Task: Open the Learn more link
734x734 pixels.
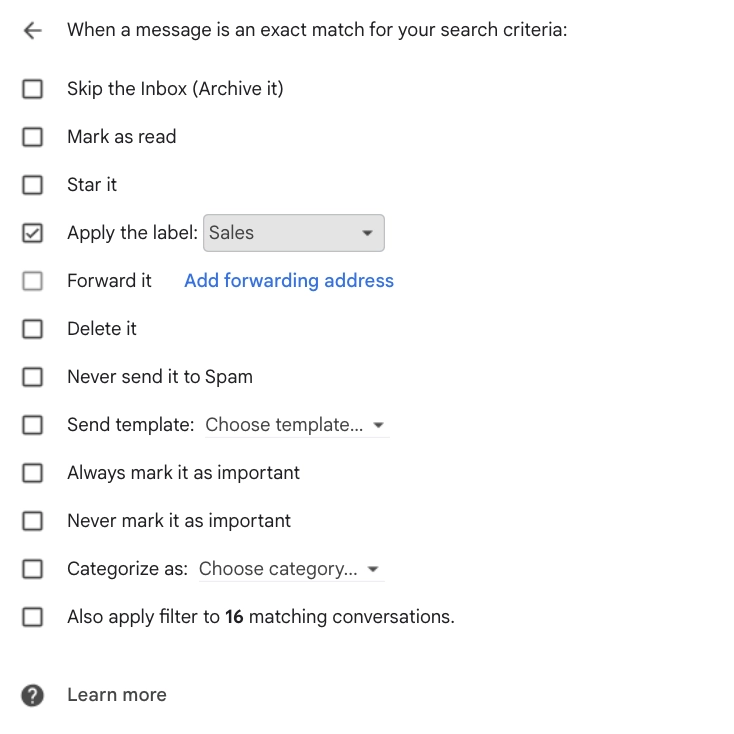Action: (x=116, y=695)
